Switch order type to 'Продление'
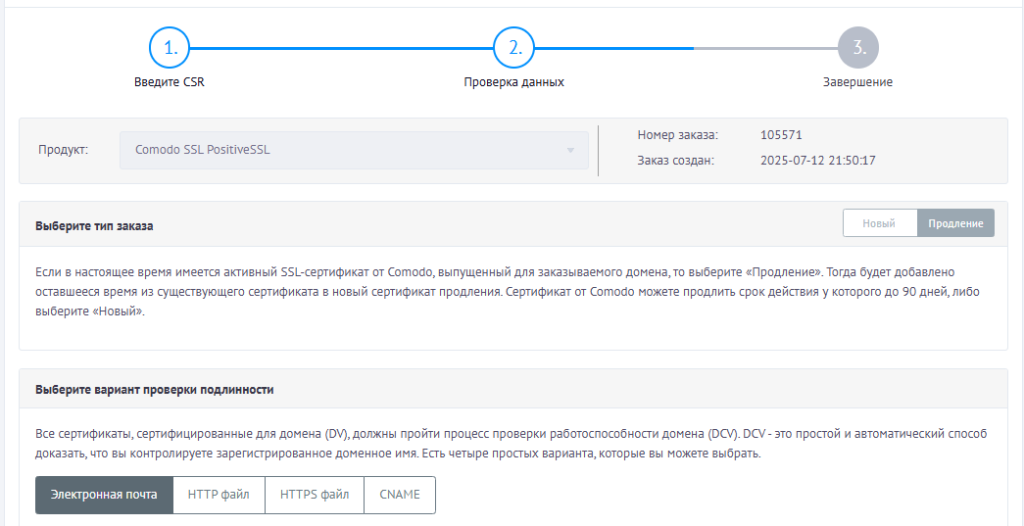This screenshot has height=526, width=1024. coord(955,223)
